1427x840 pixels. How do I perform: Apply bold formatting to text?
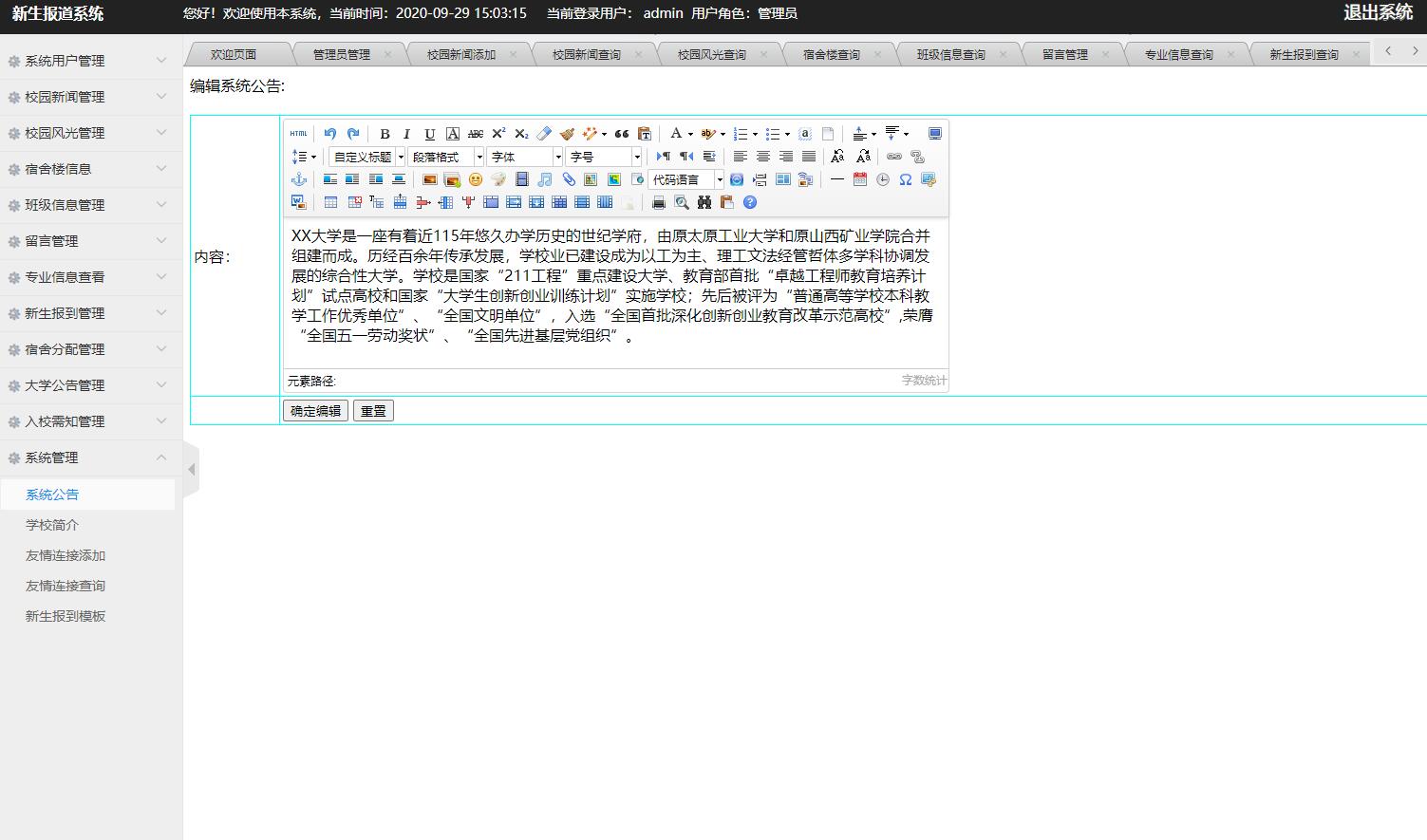(385, 133)
